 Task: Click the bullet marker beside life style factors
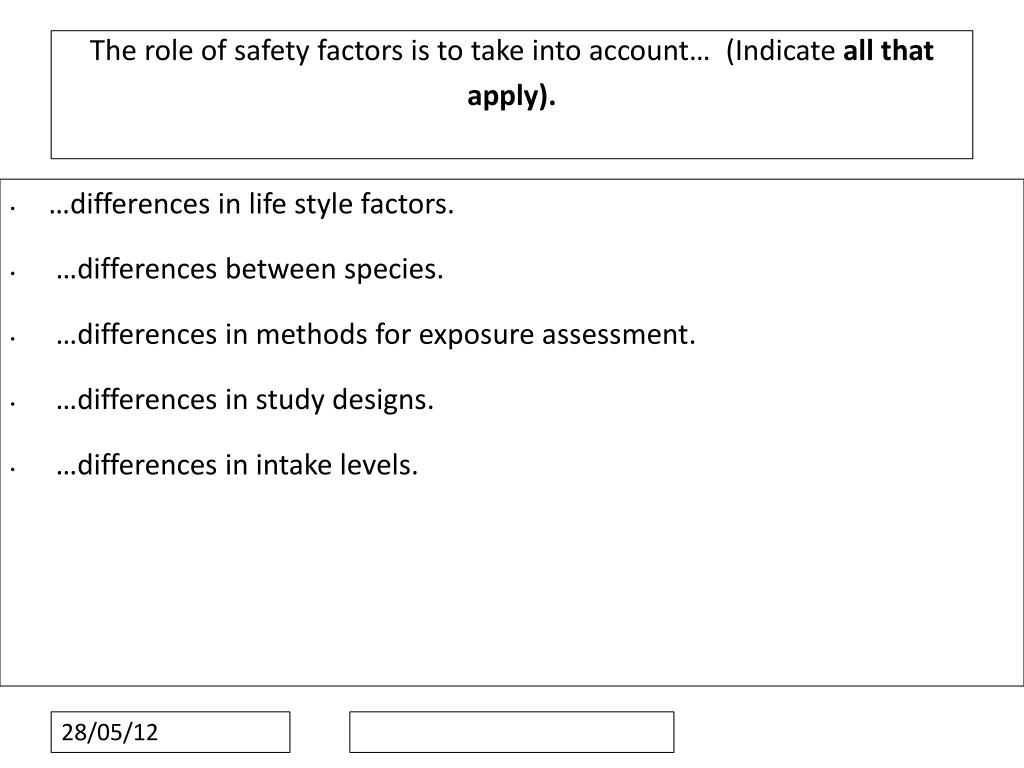point(12,208)
